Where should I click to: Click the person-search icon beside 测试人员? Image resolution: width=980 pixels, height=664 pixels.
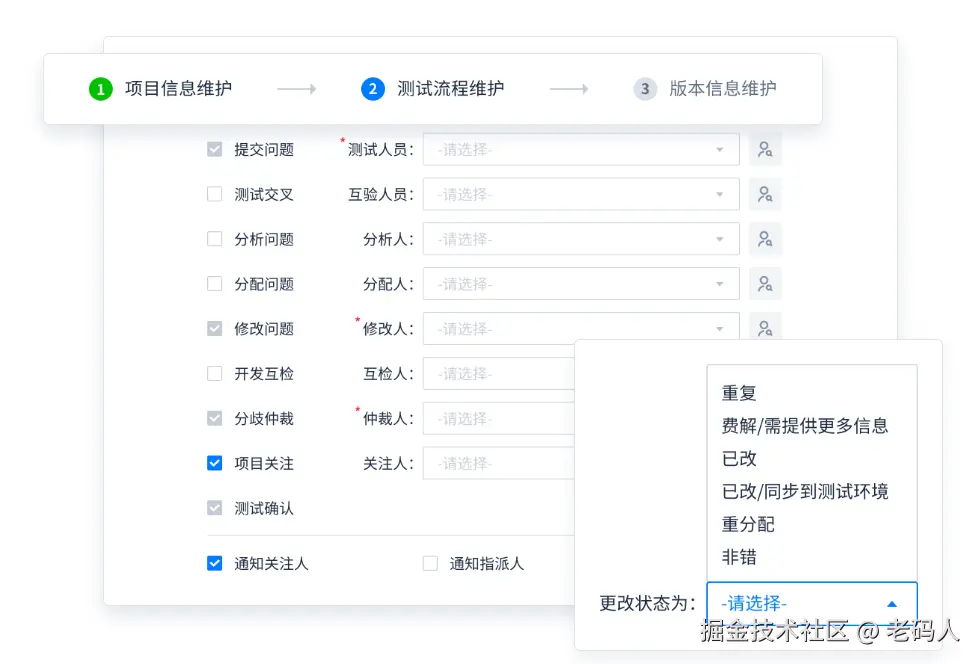tap(765, 149)
